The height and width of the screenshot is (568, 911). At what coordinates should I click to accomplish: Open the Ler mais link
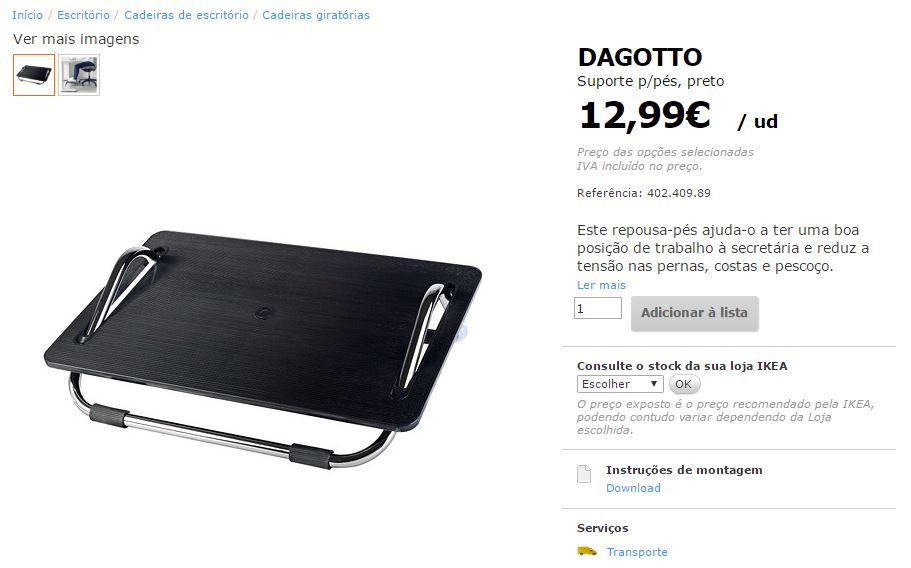601,285
